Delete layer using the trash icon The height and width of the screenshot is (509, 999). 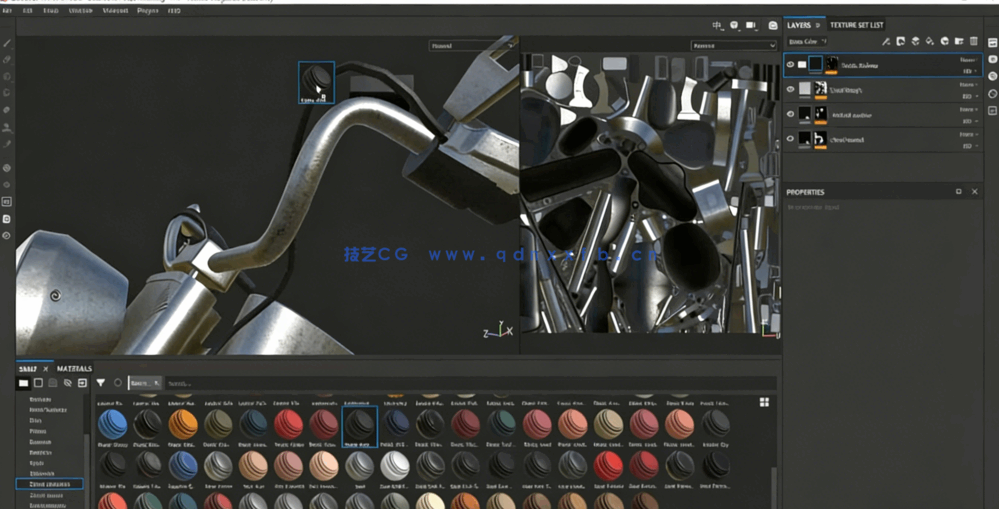click(x=973, y=41)
